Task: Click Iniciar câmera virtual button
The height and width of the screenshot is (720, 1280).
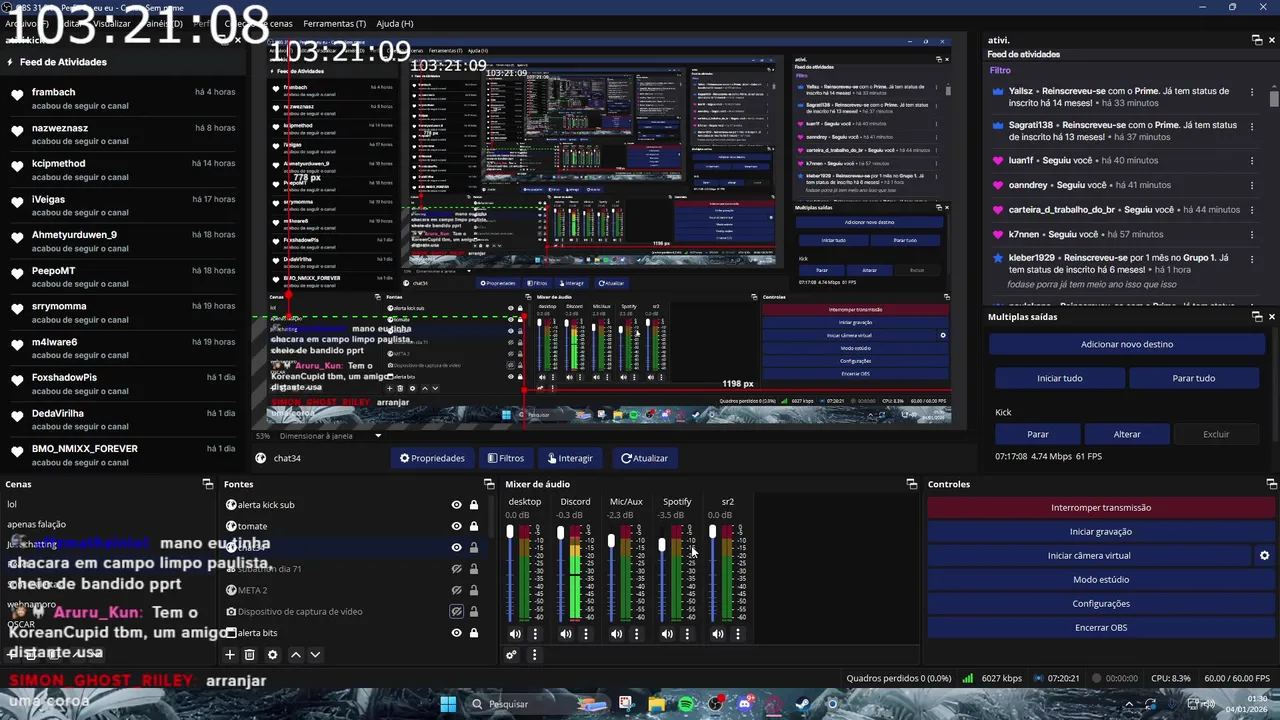Action: point(1089,556)
